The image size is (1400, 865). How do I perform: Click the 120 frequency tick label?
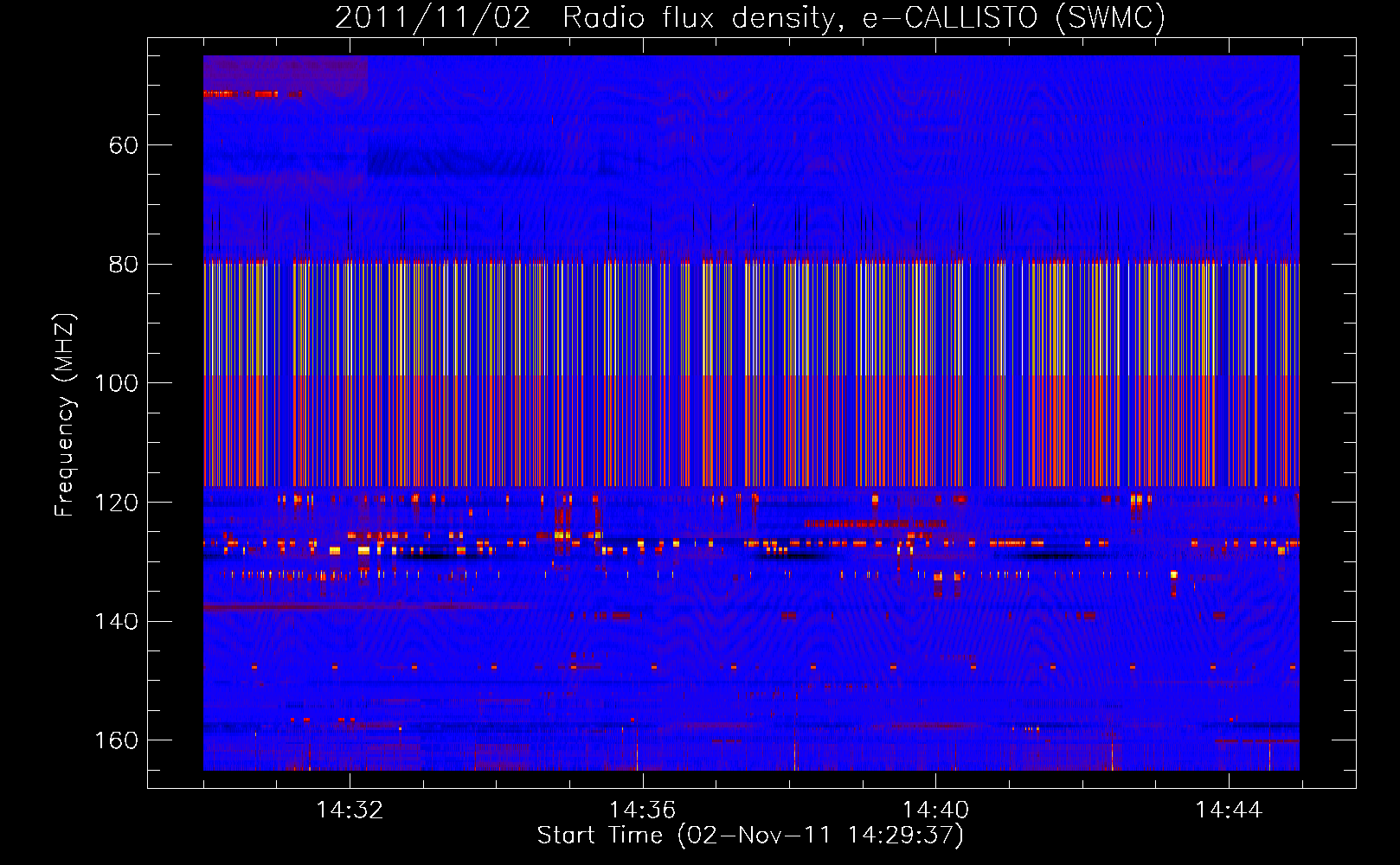tap(116, 503)
